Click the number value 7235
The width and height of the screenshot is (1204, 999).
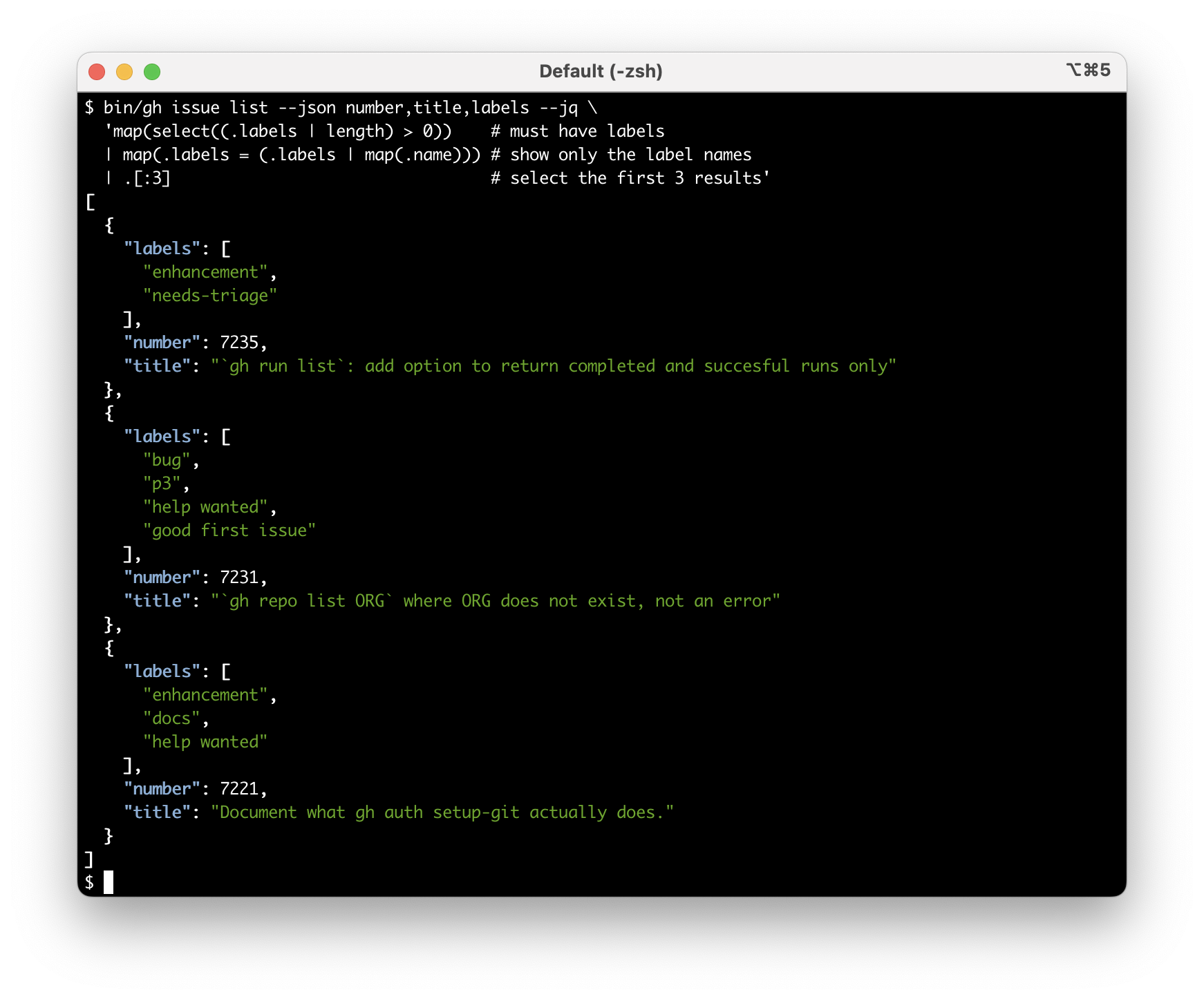point(239,343)
